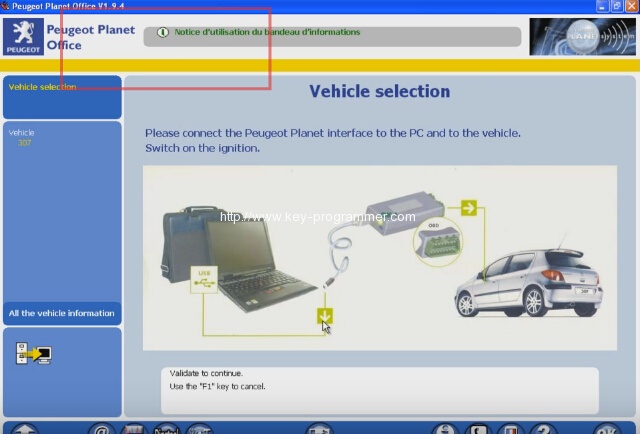Click the 'Use the "F1" key to cancel' text

(218, 386)
